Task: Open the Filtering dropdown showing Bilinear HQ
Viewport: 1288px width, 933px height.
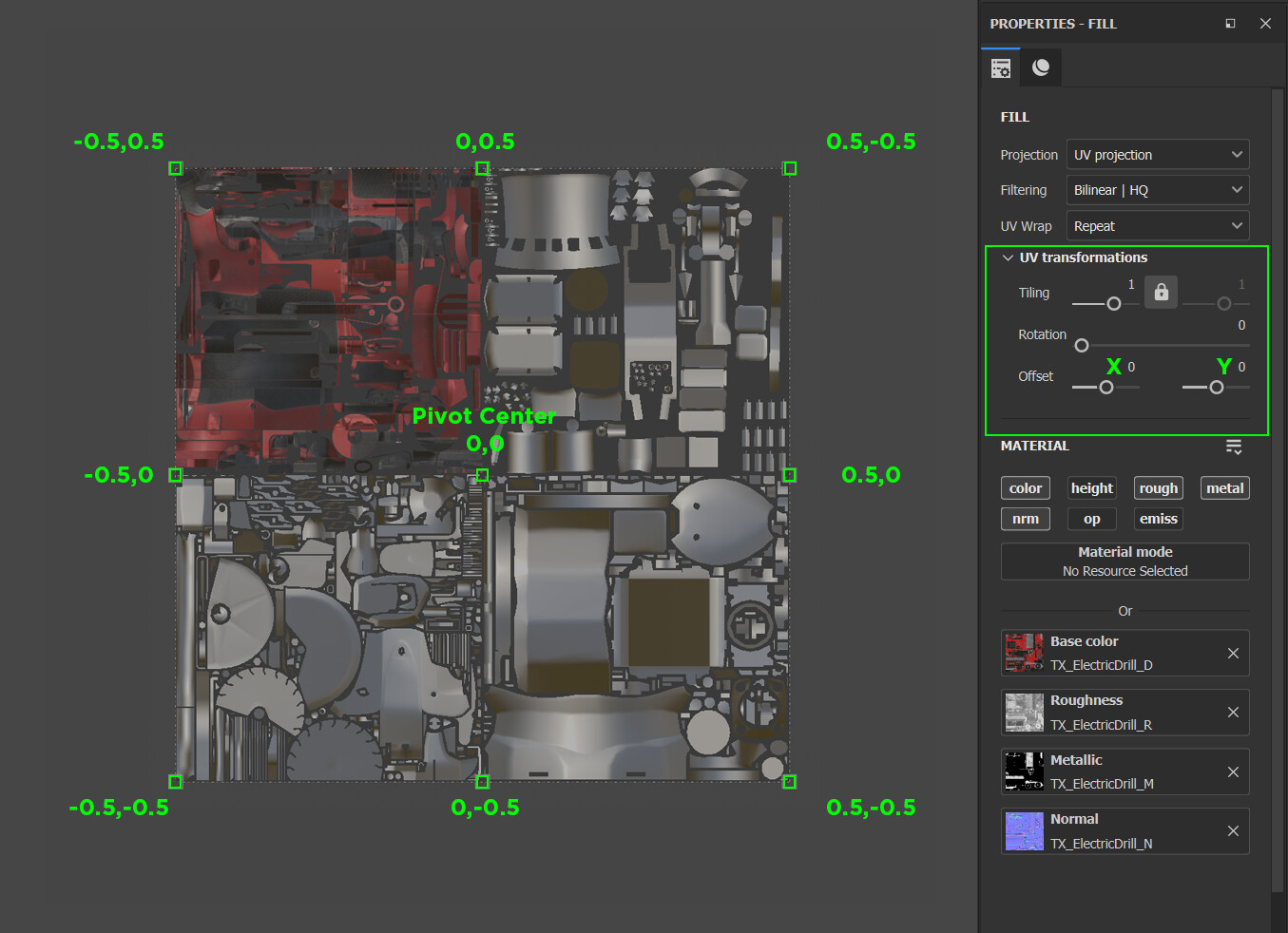Action: click(x=1157, y=189)
